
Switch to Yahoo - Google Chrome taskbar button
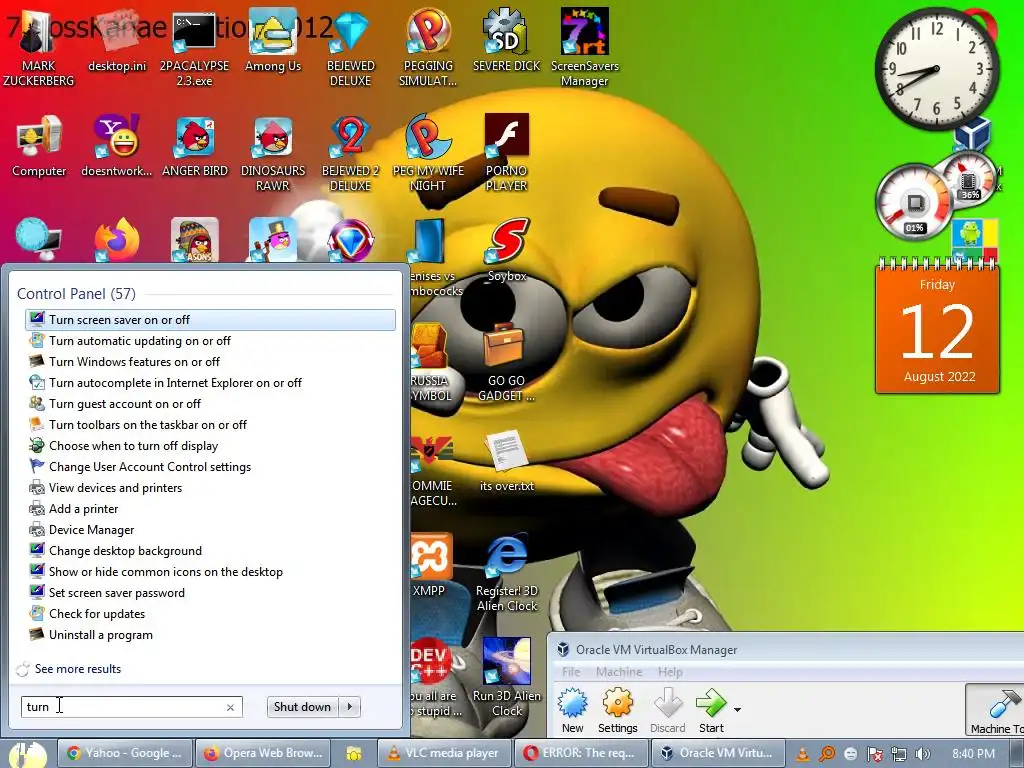[125, 753]
